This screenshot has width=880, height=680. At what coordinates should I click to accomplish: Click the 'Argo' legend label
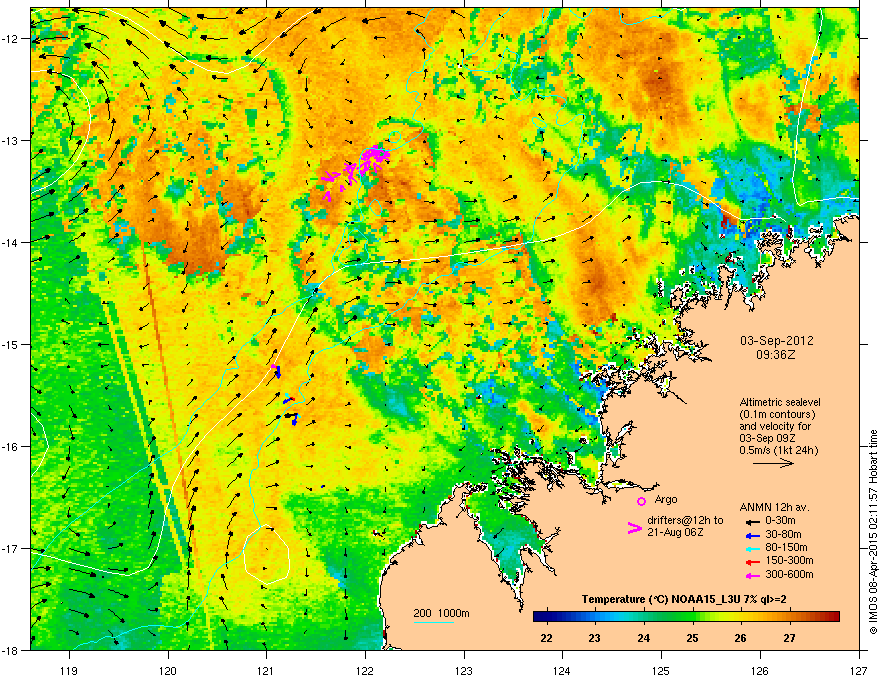pos(666,499)
